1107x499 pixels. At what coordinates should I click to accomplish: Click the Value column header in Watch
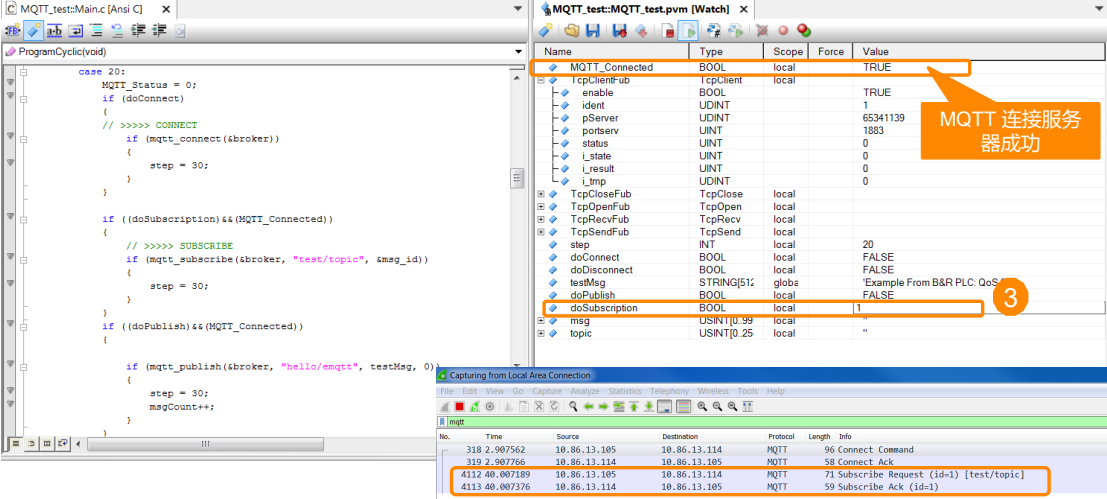(876, 51)
